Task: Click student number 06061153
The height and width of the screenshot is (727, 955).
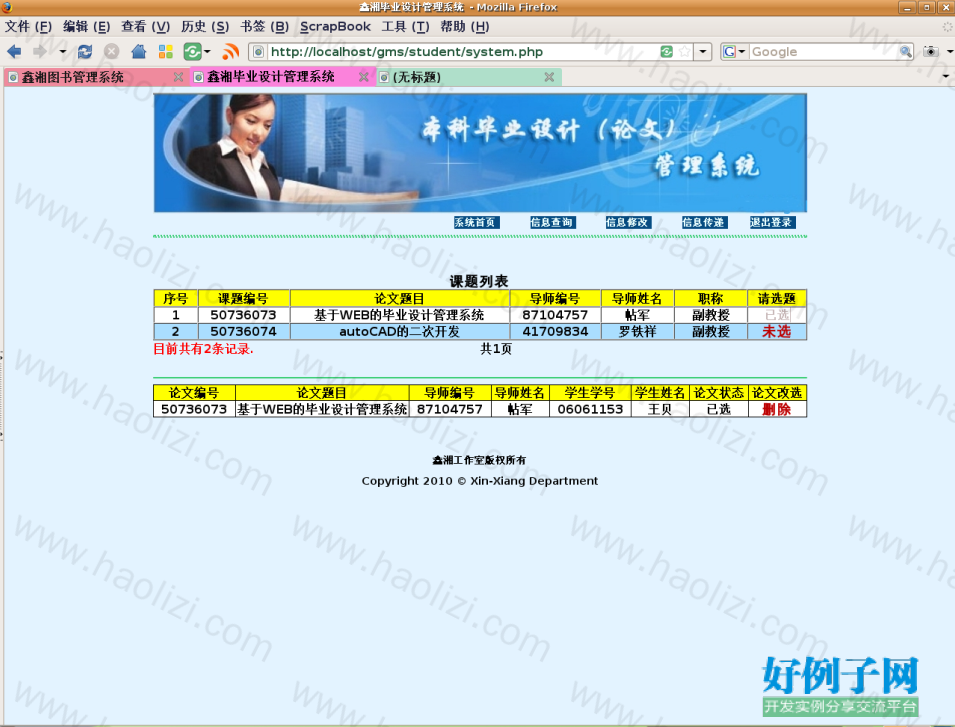Action: point(590,409)
